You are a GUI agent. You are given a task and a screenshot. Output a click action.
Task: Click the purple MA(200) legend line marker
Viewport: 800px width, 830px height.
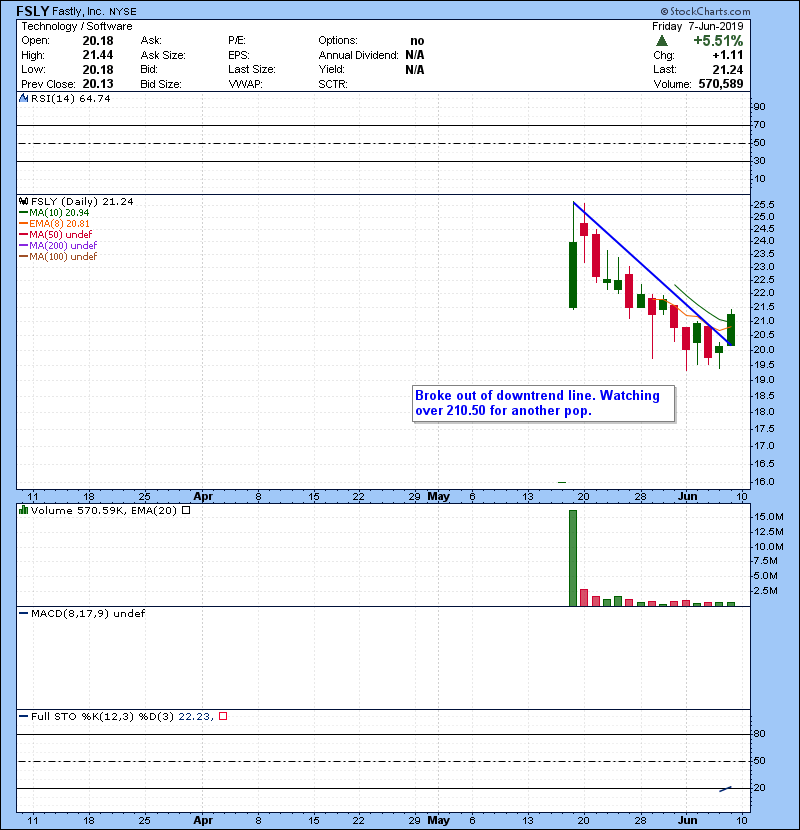(x=23, y=246)
